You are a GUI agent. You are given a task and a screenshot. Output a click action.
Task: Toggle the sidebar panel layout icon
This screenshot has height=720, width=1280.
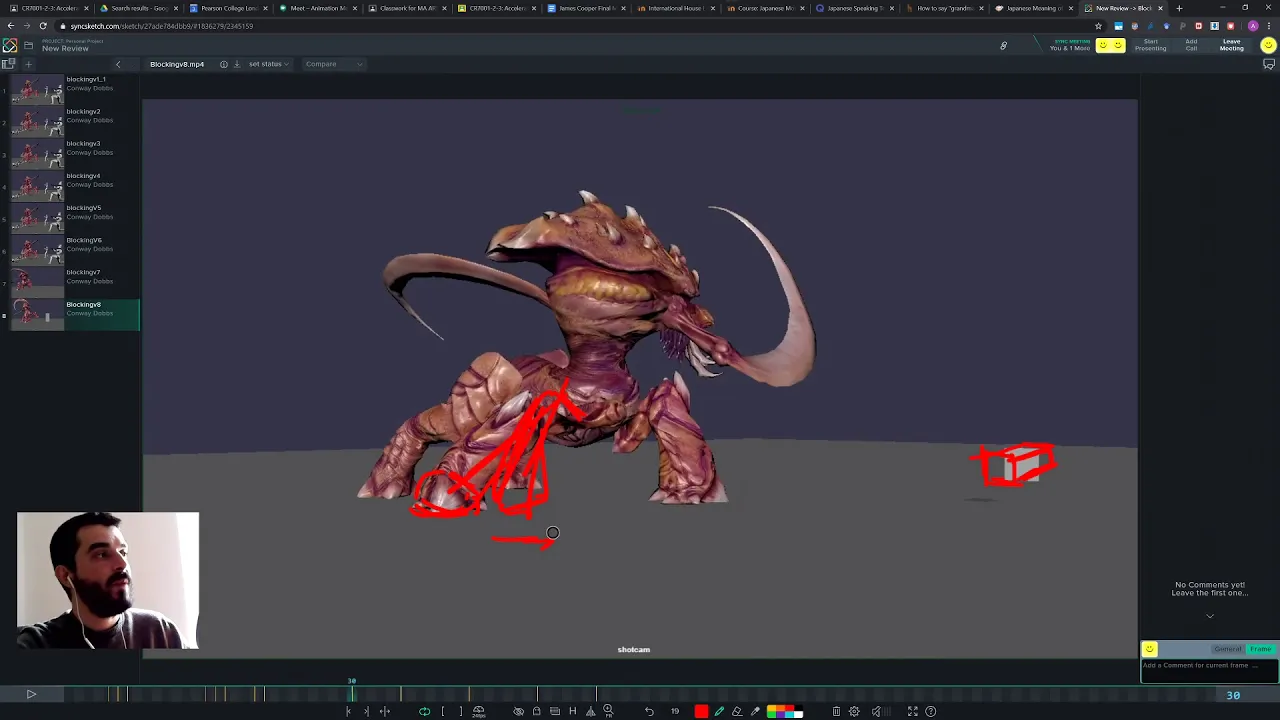9,64
